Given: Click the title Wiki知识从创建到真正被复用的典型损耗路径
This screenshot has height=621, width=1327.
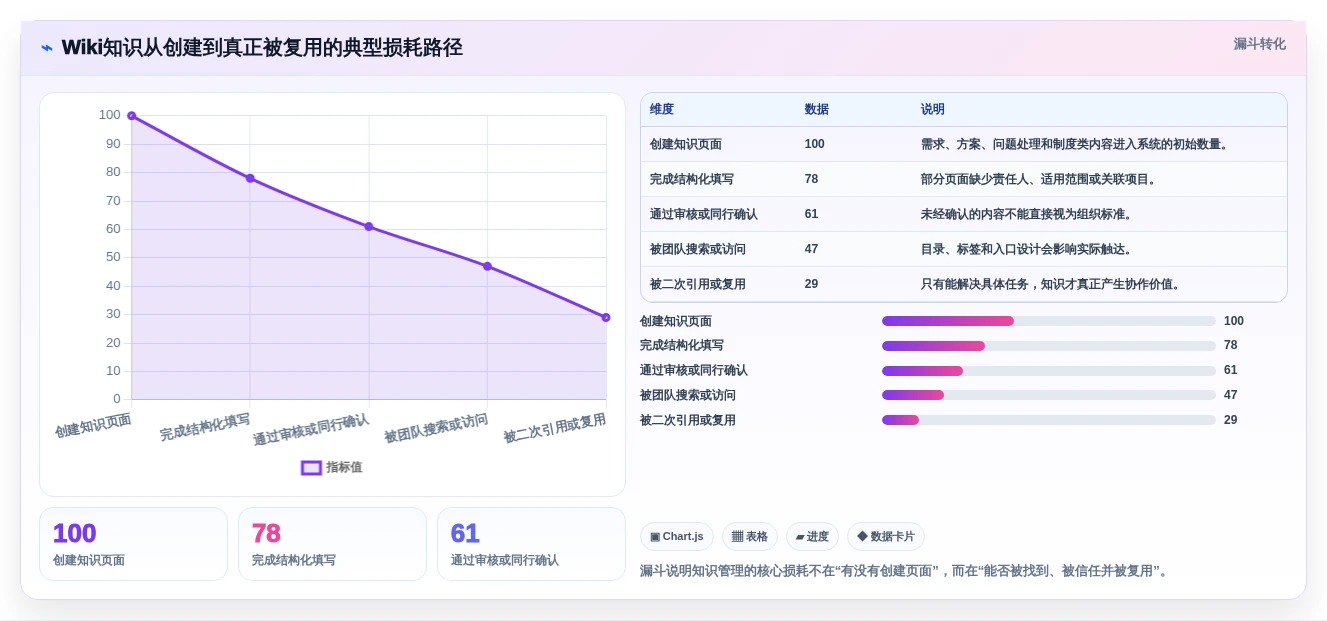Looking at the screenshot, I should click(x=262, y=48).
